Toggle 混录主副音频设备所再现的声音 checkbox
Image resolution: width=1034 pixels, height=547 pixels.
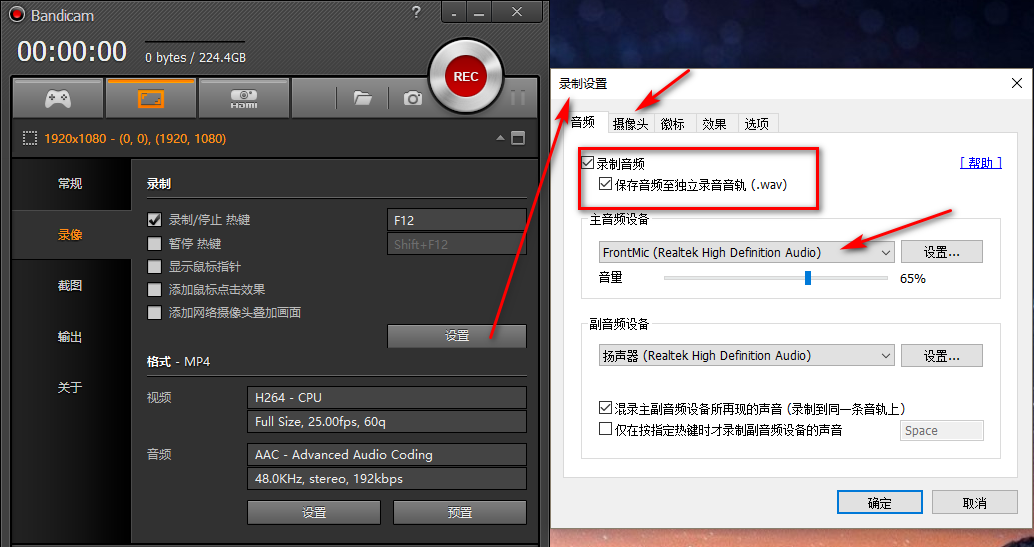(x=605, y=408)
